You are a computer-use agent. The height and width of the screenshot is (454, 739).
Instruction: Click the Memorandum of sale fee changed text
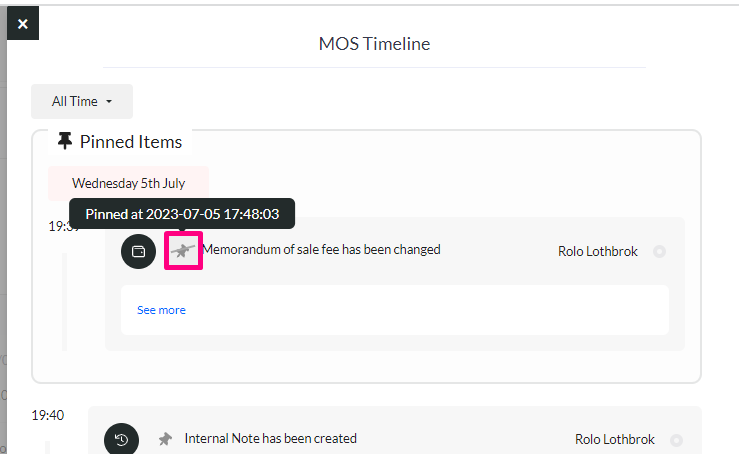tap(321, 249)
